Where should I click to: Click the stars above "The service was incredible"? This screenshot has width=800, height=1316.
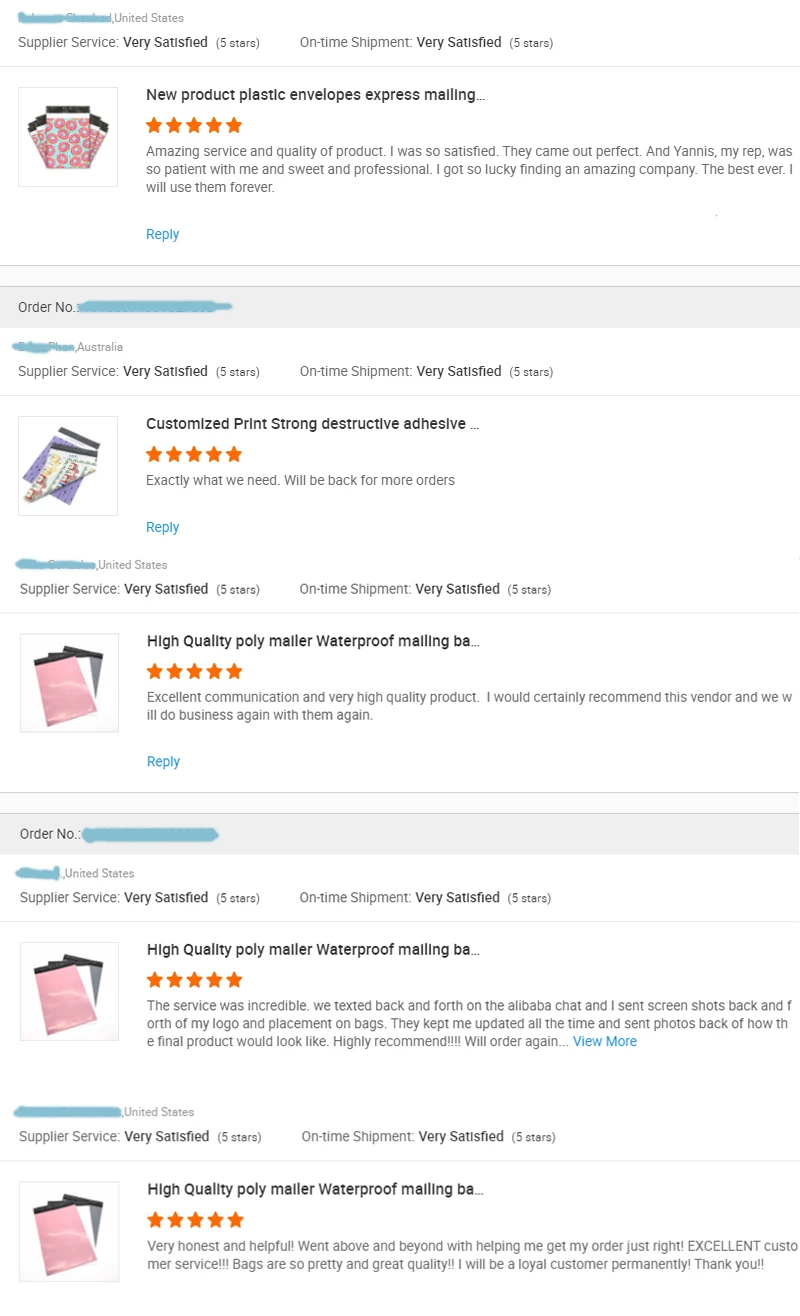[195, 979]
